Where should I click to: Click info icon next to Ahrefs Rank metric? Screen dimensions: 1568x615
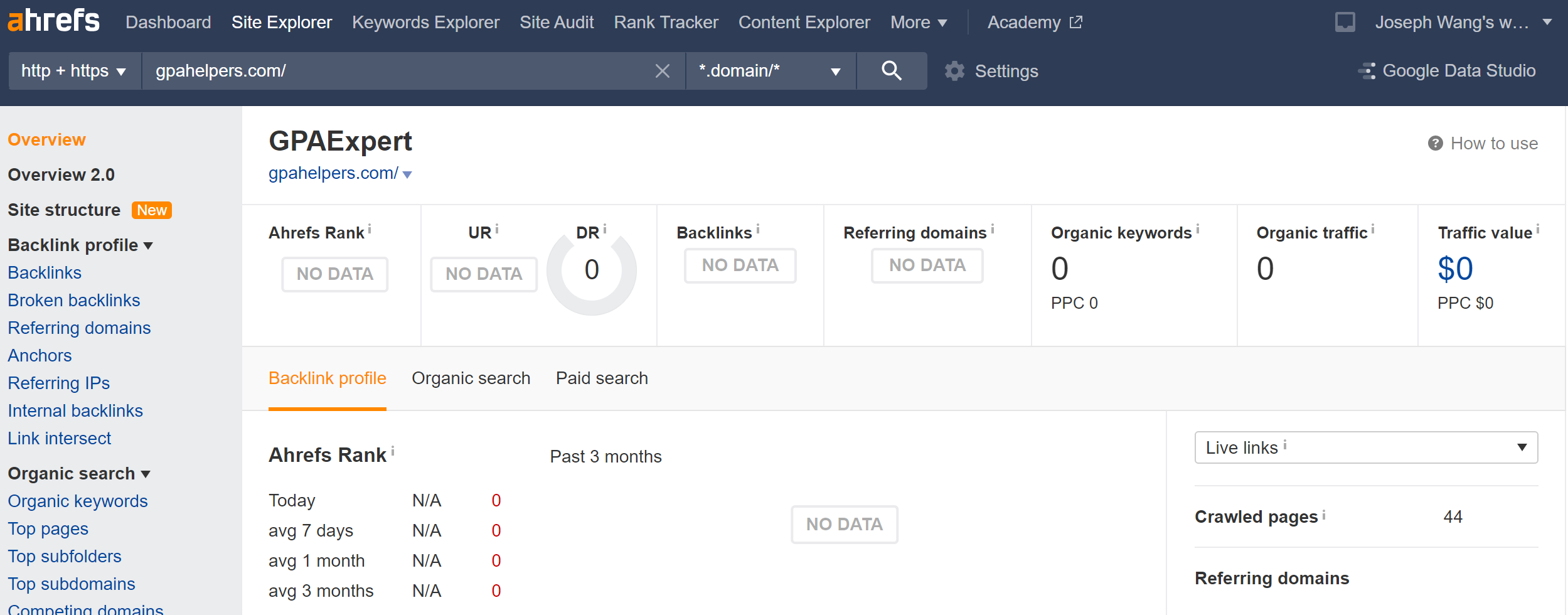coord(370,229)
